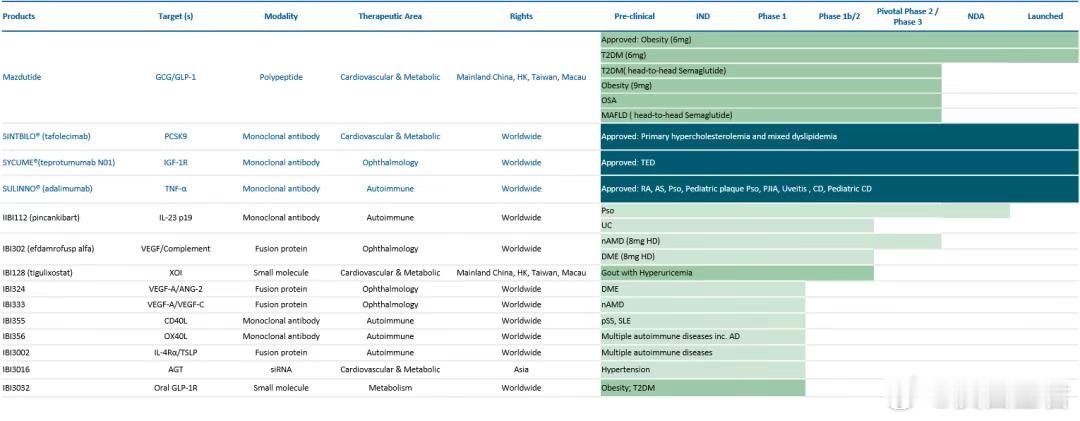Click the IGF-1R target cell
This screenshot has height=421, width=1080.
point(176,163)
